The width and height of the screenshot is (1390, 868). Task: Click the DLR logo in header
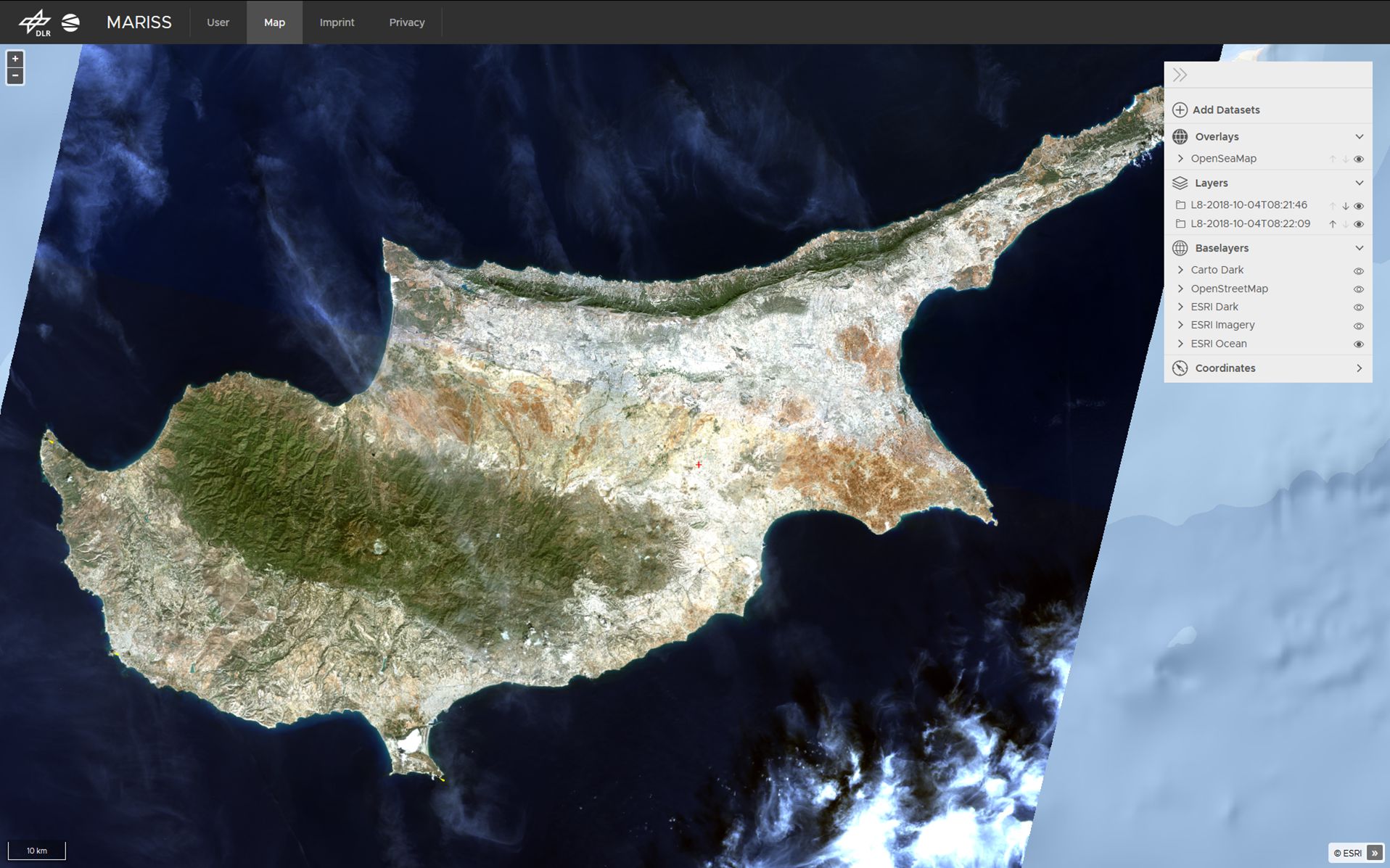coord(35,22)
